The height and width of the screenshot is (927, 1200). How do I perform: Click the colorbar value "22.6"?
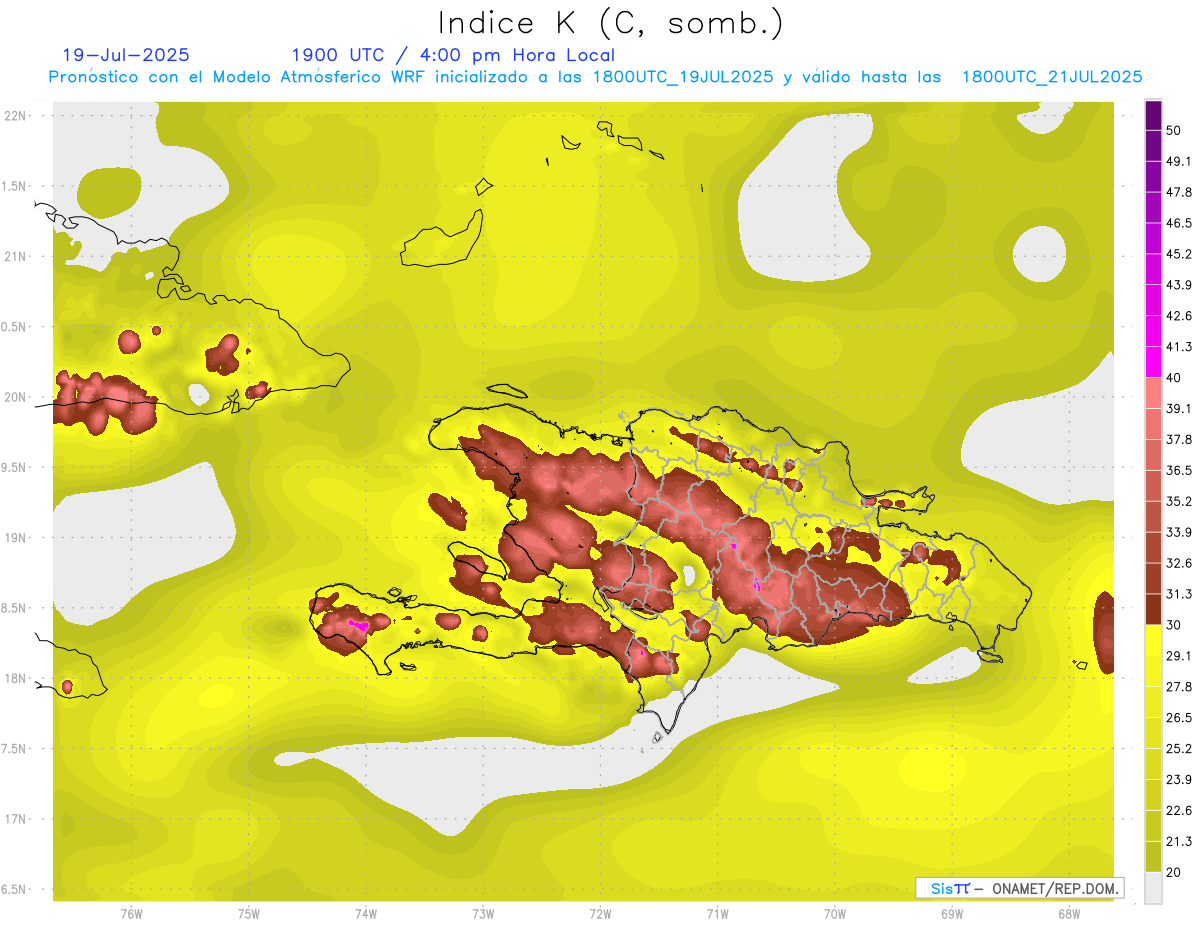point(1179,811)
